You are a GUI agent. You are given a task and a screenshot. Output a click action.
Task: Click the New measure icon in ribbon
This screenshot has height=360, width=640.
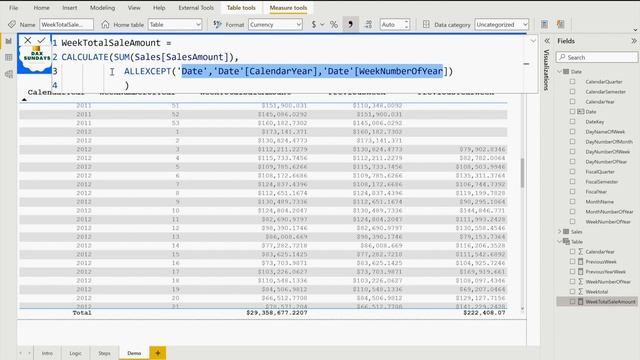click(x=544, y=24)
